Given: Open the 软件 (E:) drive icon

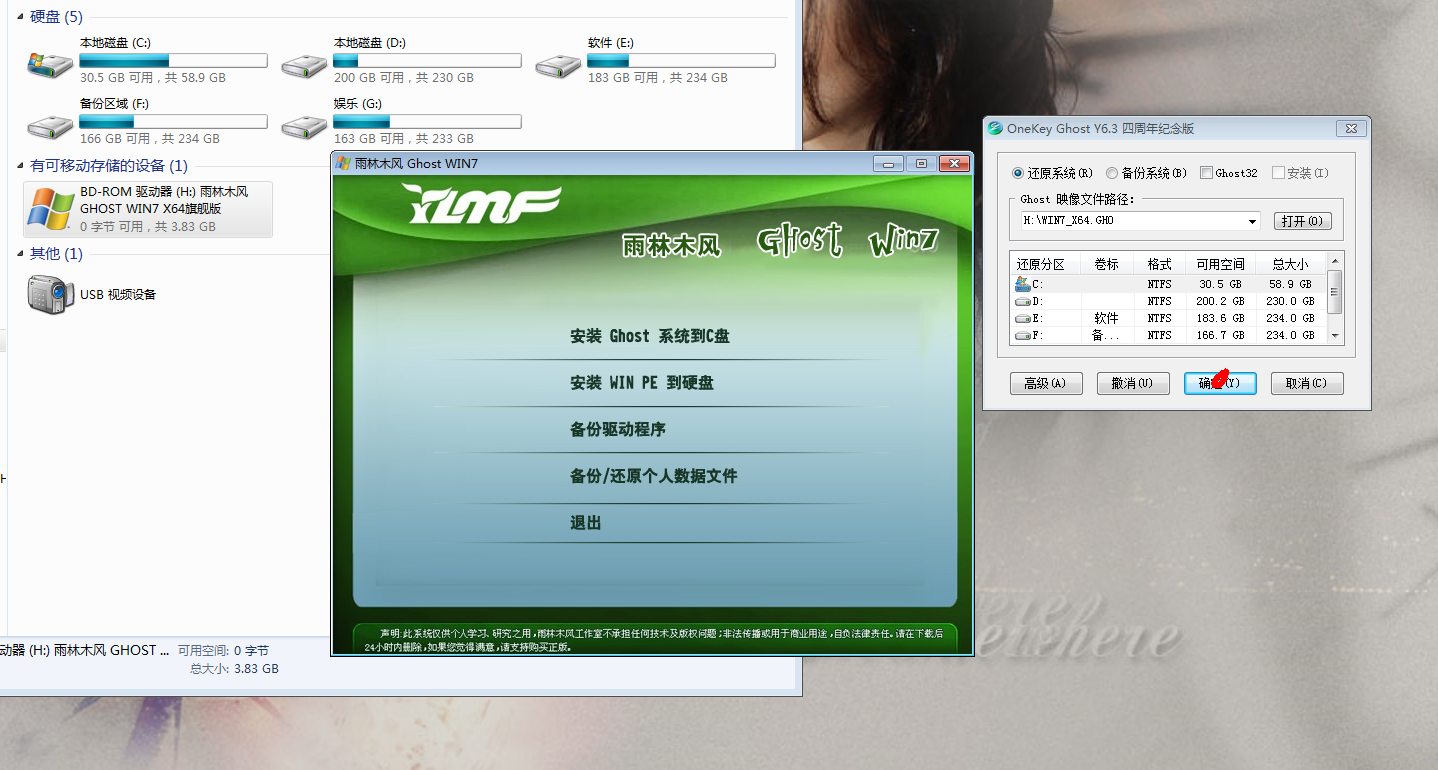Looking at the screenshot, I should coord(558,65).
